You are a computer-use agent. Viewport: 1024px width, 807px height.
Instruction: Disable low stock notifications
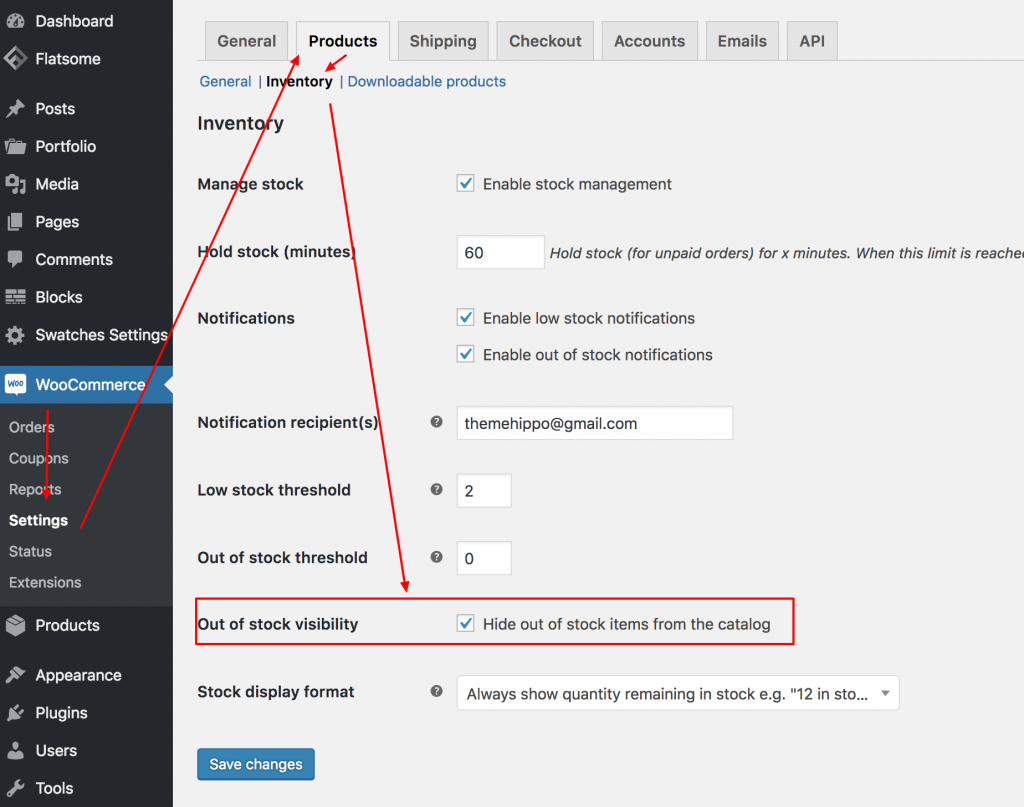pos(465,317)
